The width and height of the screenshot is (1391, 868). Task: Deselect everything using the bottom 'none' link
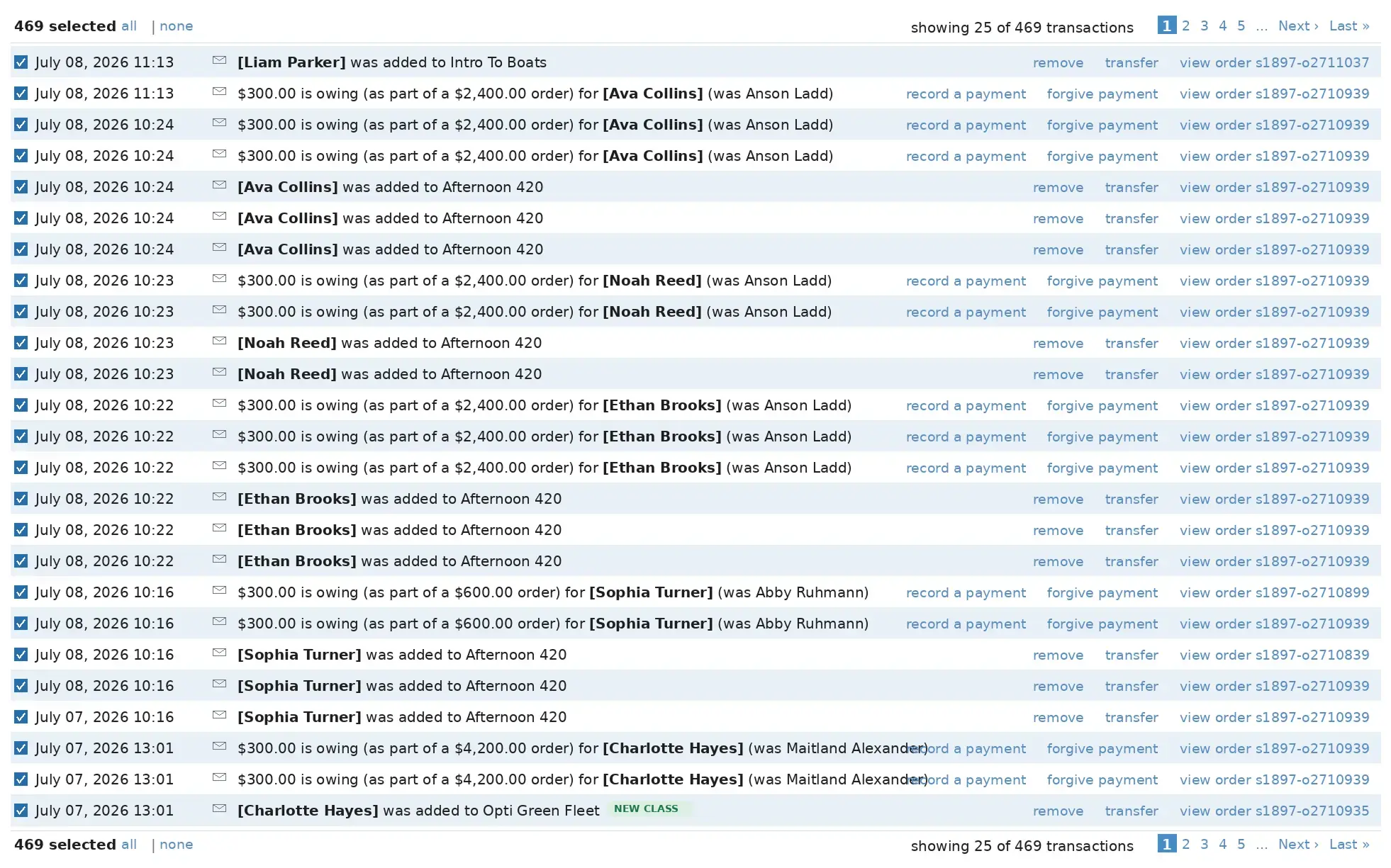pos(176,845)
